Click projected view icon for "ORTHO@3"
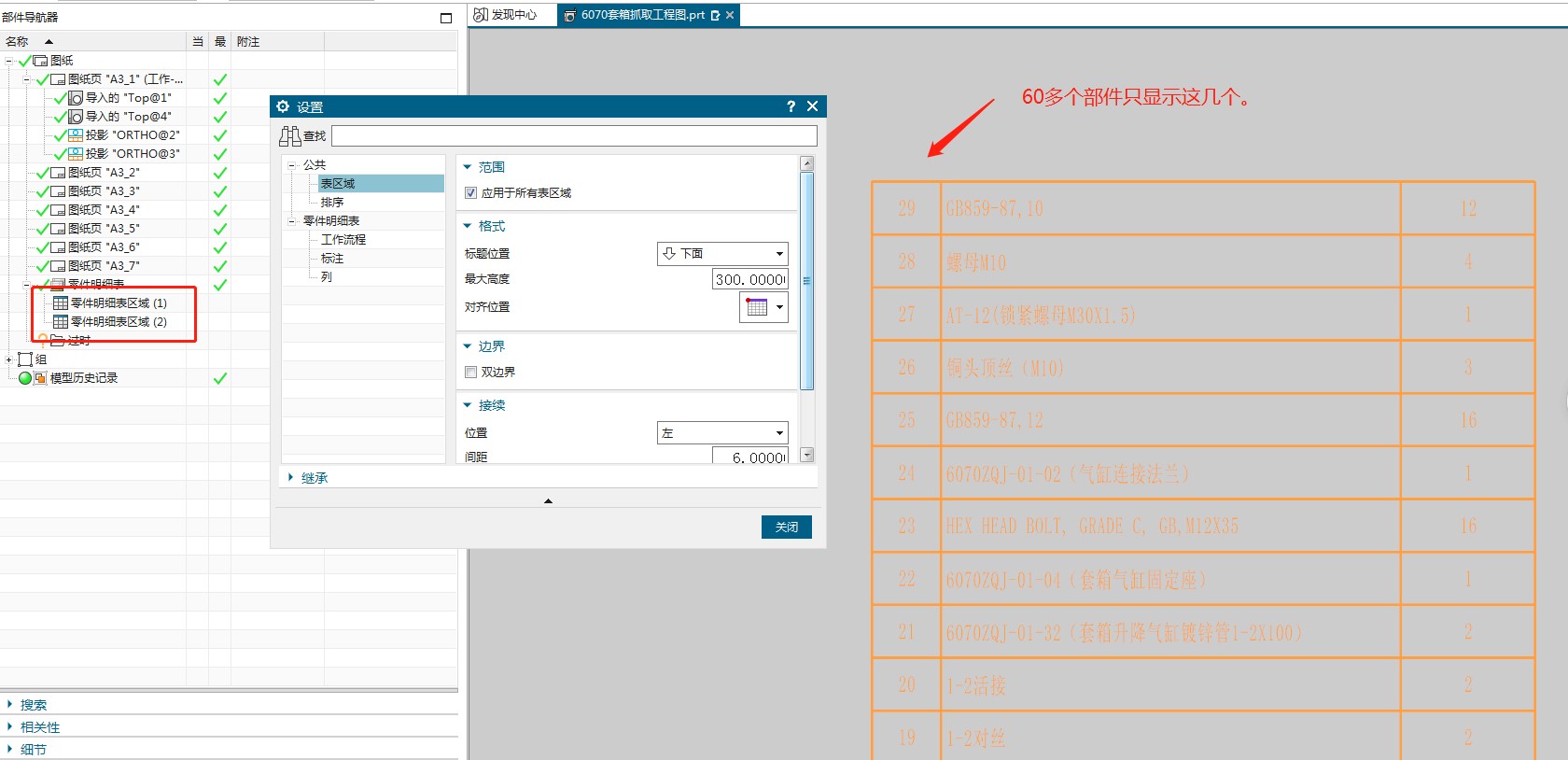 tap(76, 154)
